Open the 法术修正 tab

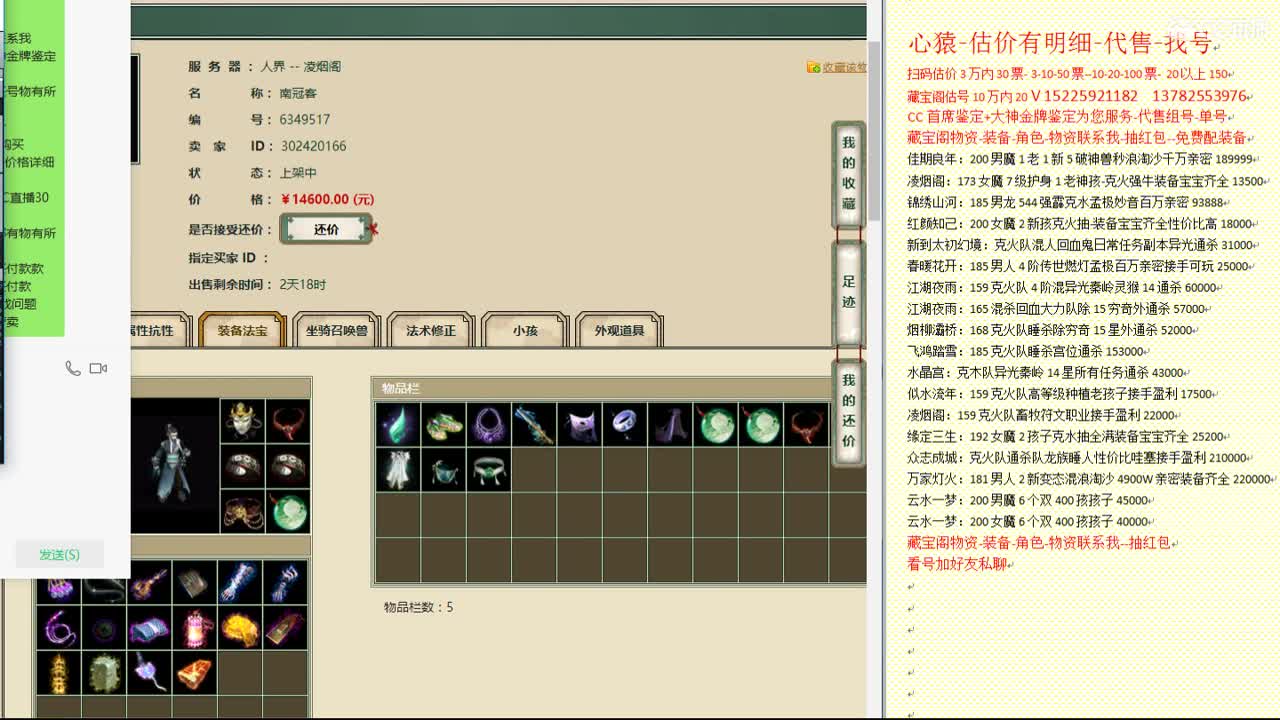coord(430,330)
